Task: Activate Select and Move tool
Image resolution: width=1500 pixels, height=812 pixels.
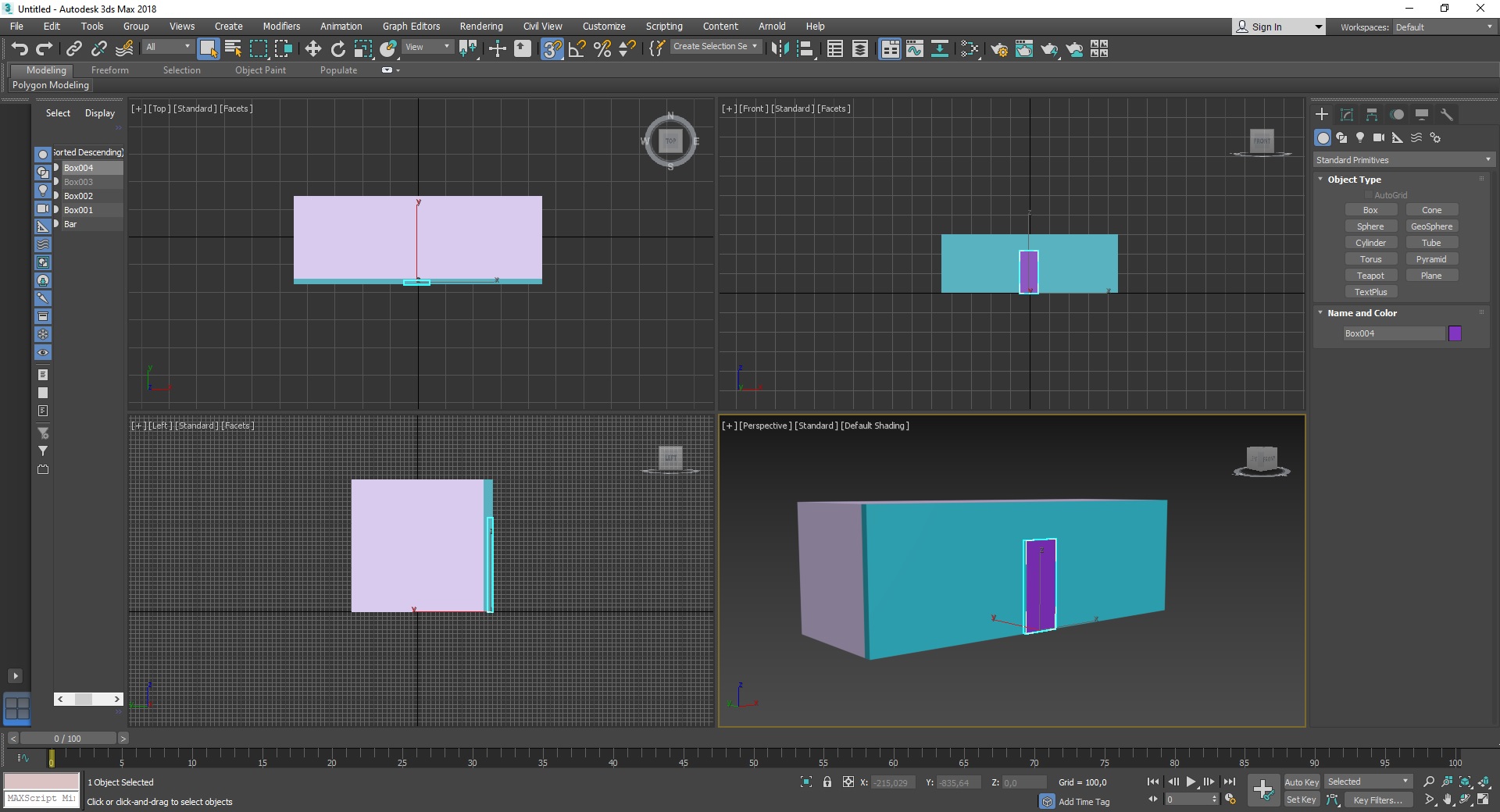Action: (x=312, y=49)
